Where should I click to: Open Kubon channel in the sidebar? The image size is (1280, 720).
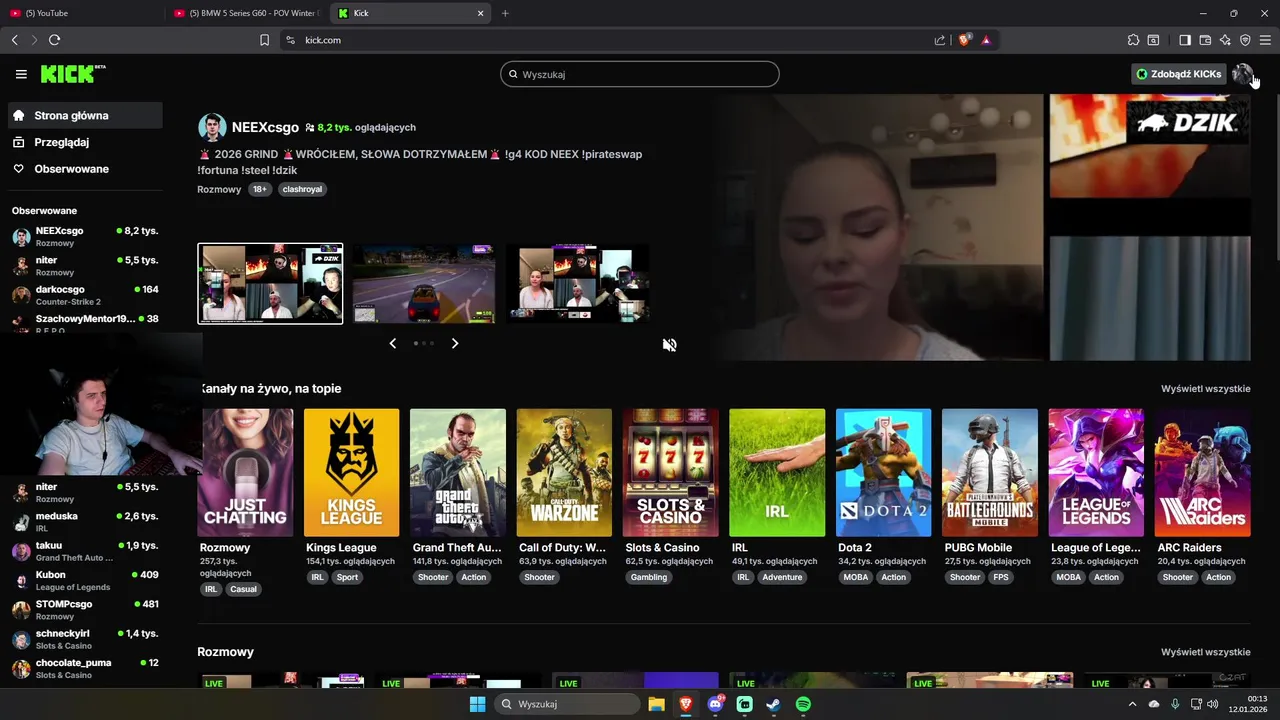pos(85,581)
